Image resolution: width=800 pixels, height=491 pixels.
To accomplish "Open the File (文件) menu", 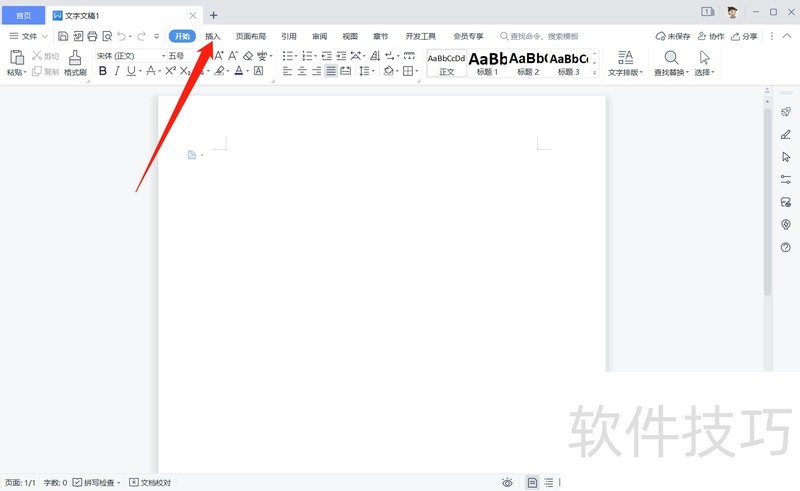I will tap(28, 36).
